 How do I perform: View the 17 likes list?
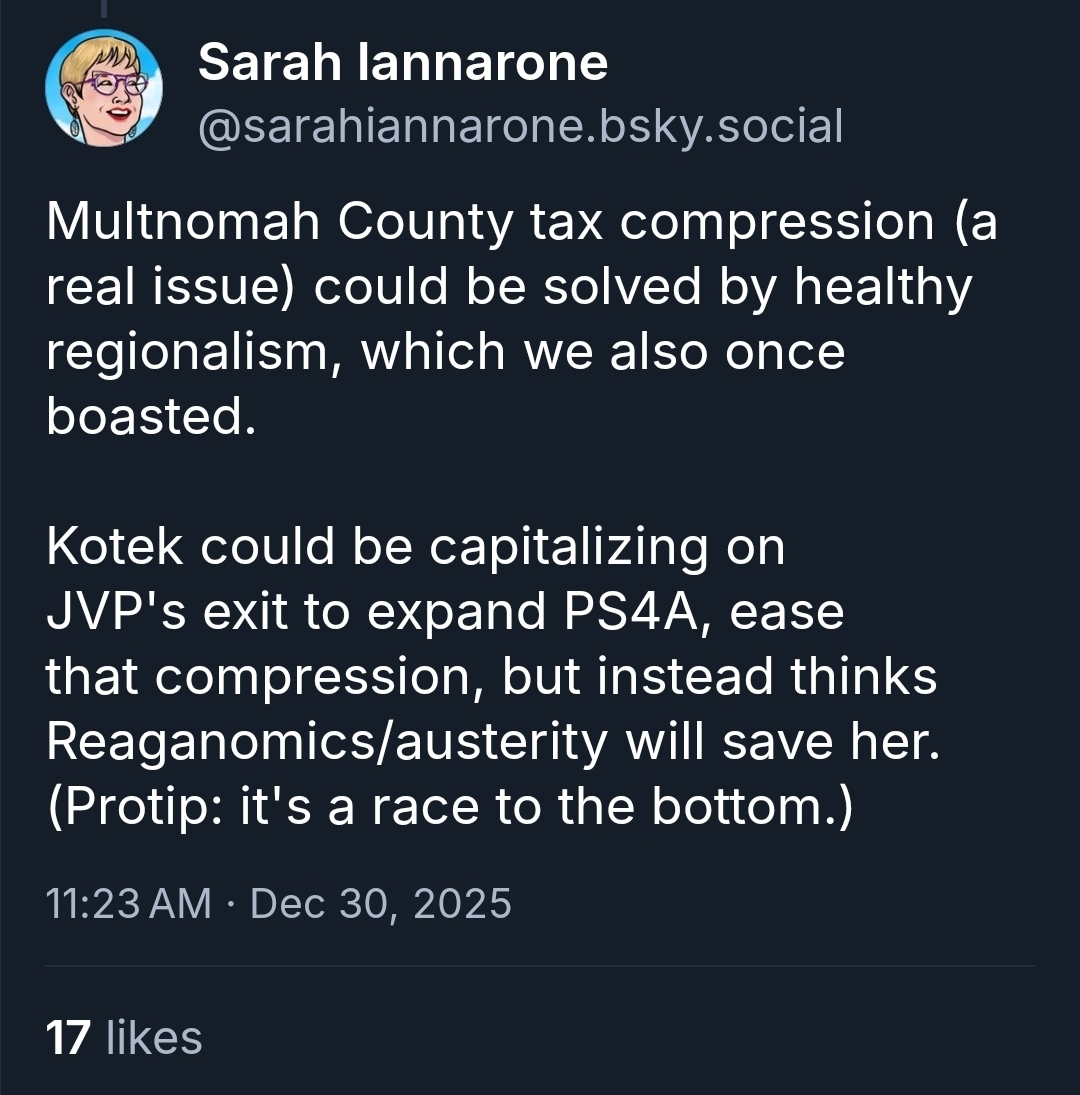(124, 1037)
